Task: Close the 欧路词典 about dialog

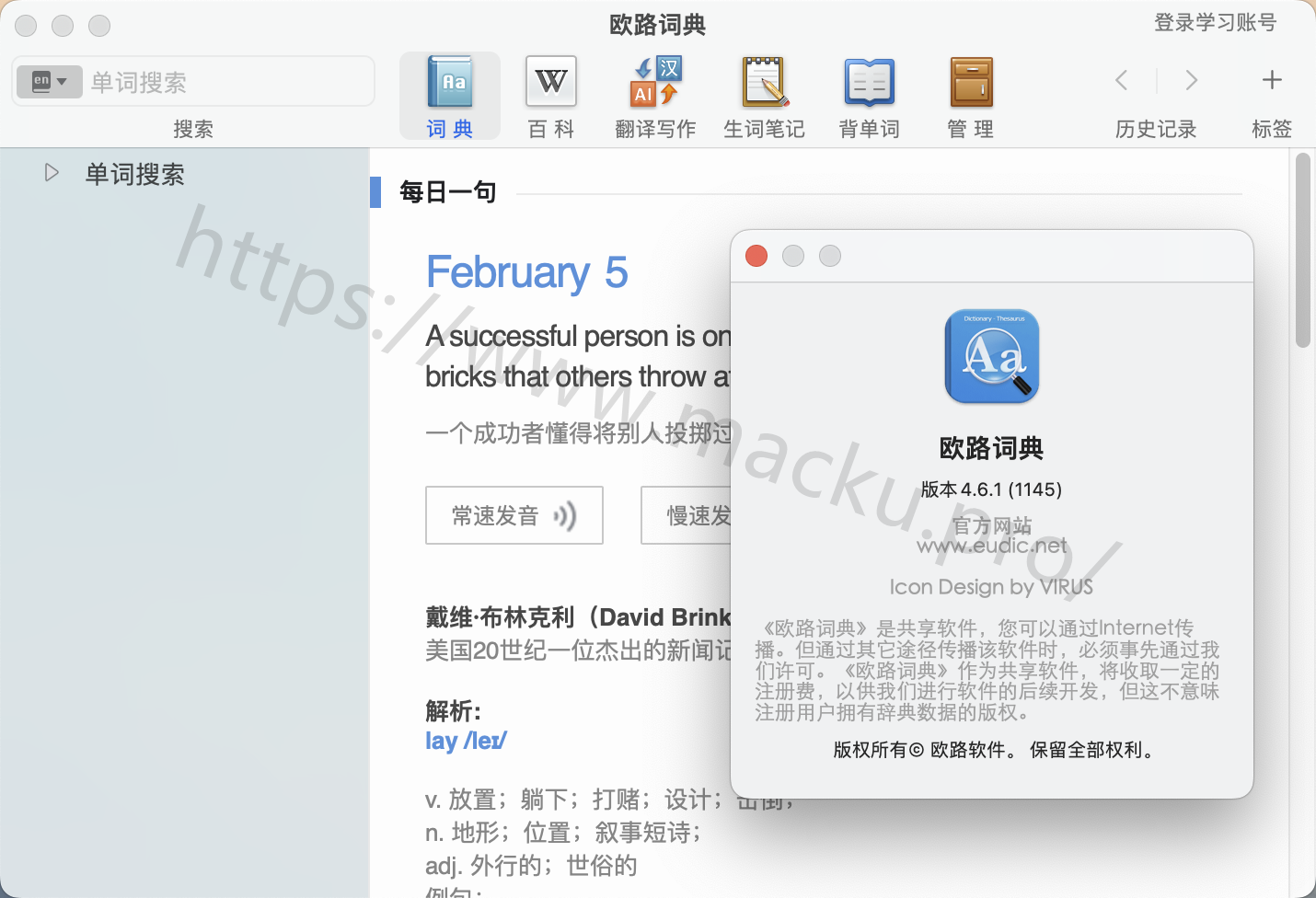Action: point(756,256)
